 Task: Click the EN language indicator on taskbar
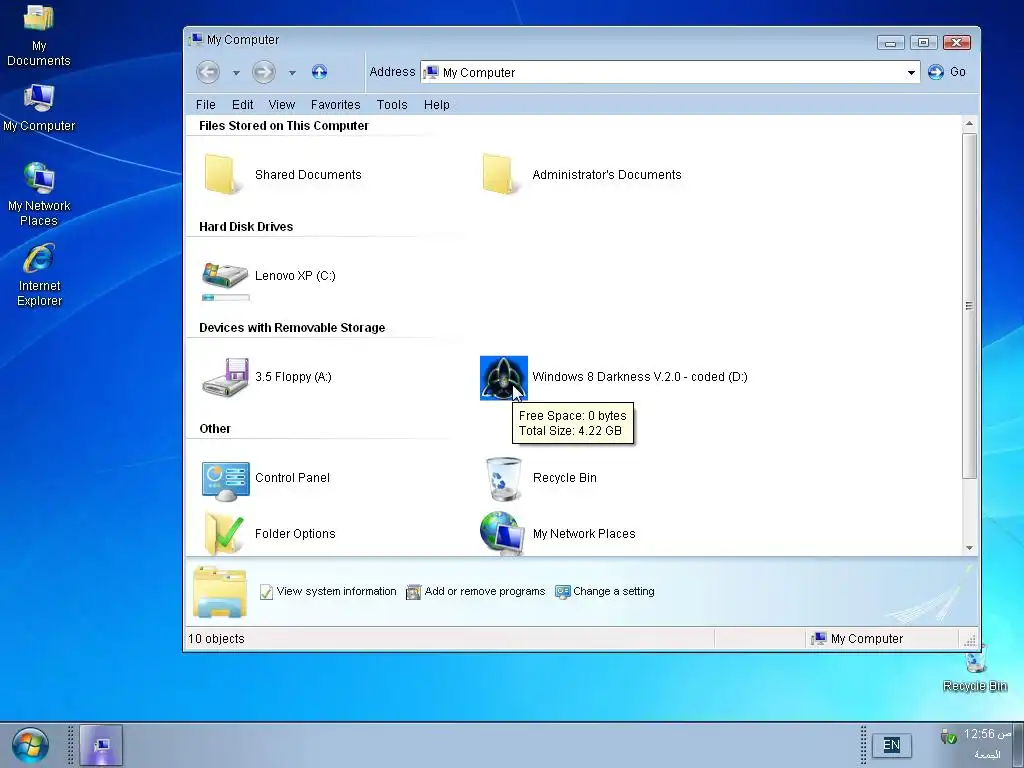pyautogui.click(x=891, y=744)
